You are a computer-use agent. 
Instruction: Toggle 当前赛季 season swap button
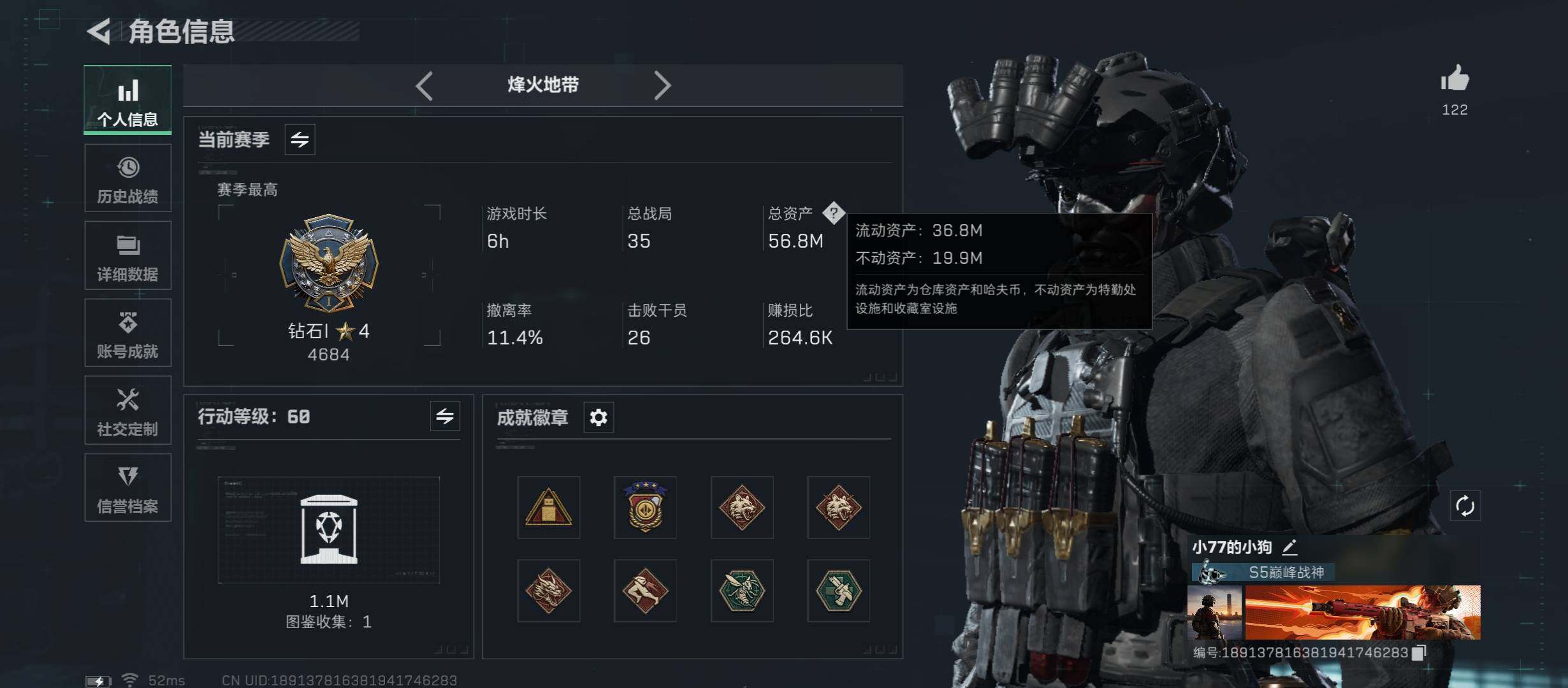click(300, 140)
